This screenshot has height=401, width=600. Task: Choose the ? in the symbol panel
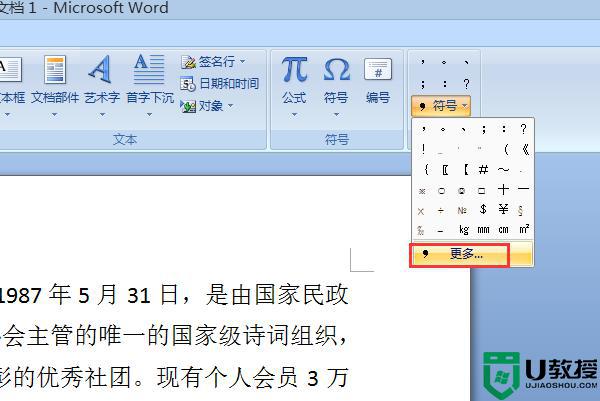[523, 129]
